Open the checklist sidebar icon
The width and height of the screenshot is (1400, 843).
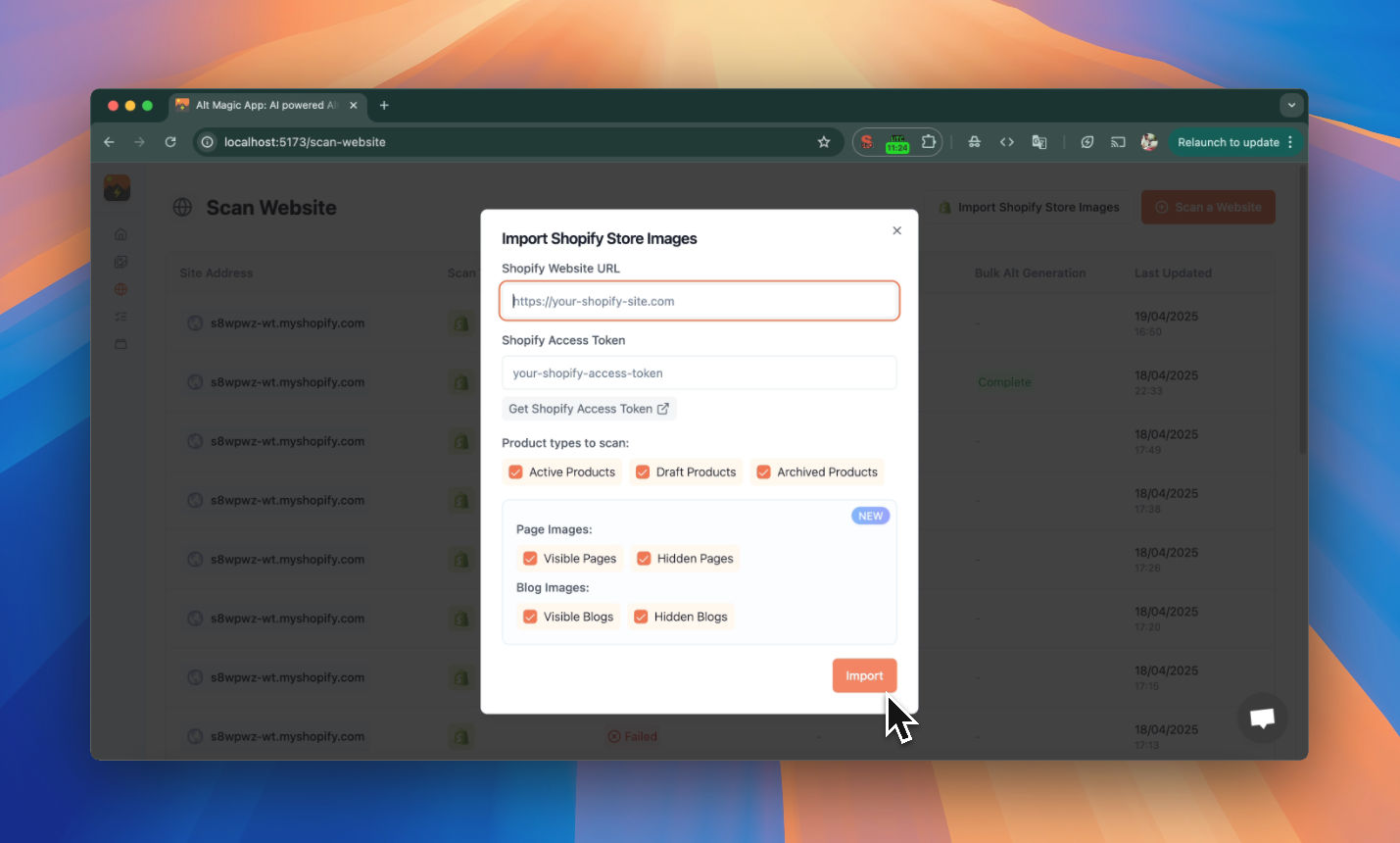tap(121, 317)
